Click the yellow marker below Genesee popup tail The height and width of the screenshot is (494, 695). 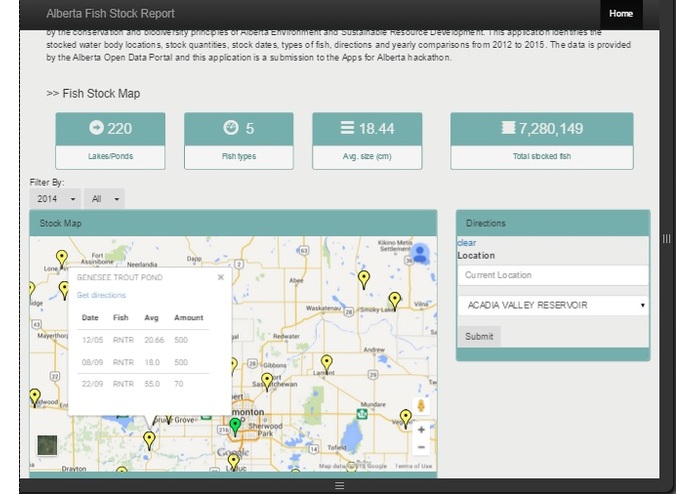pyautogui.click(x=149, y=441)
